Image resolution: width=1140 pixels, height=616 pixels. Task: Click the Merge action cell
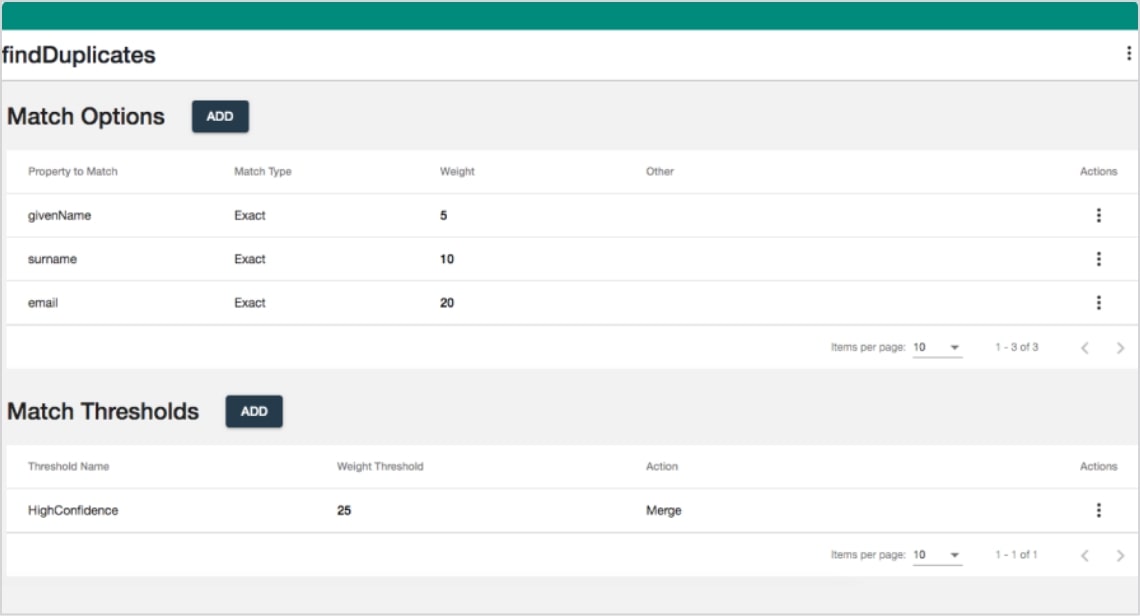(x=664, y=511)
